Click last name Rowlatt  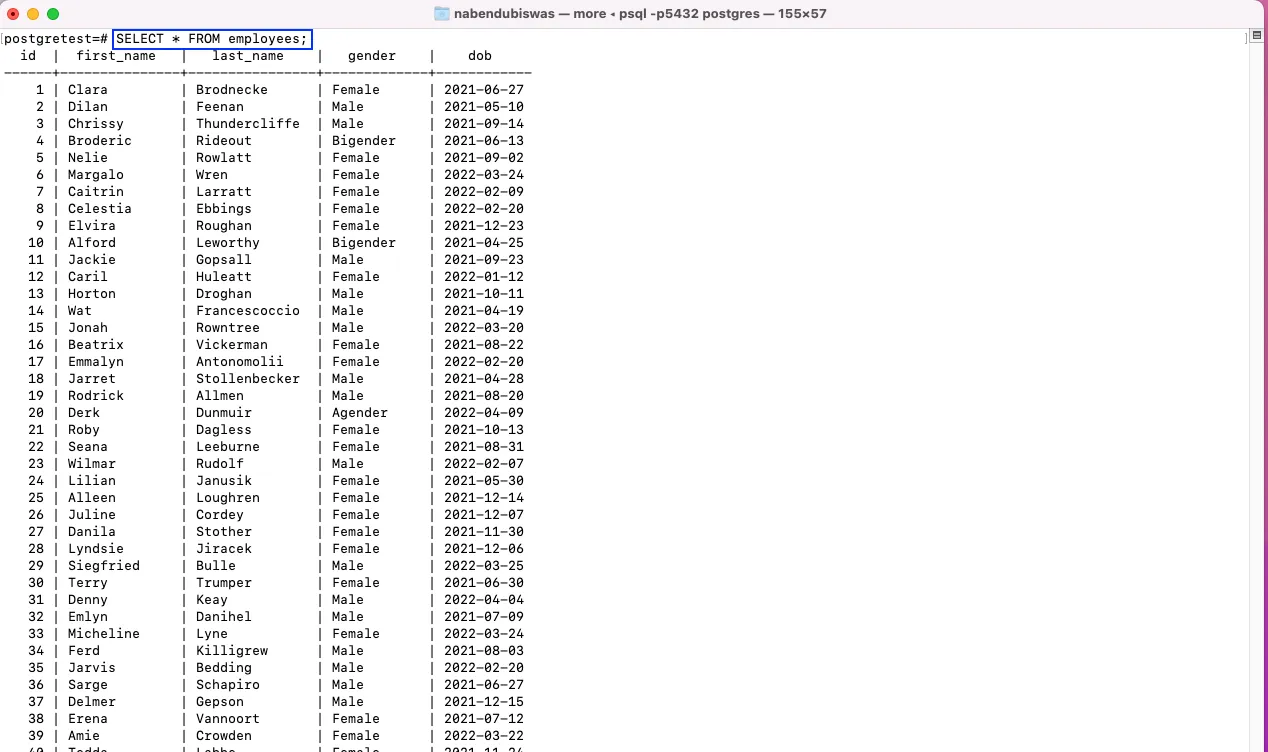[x=224, y=158]
